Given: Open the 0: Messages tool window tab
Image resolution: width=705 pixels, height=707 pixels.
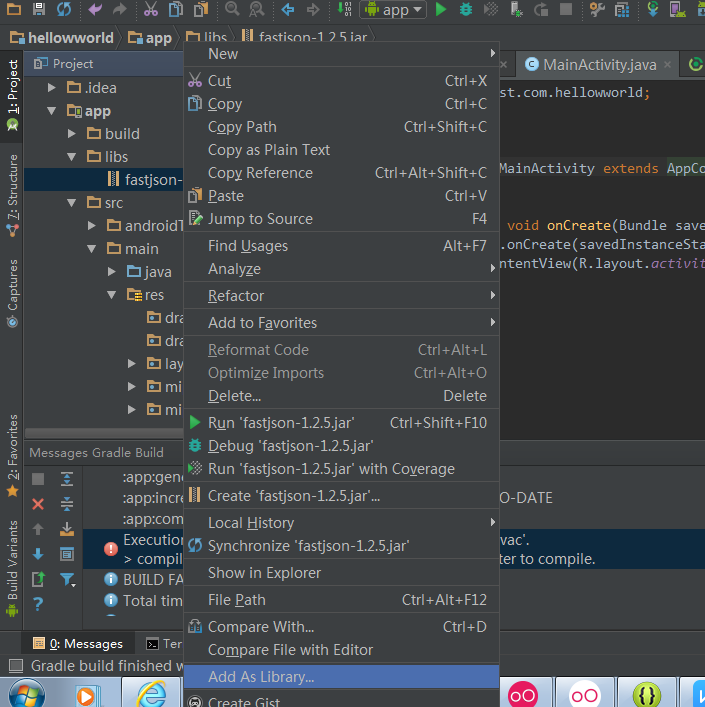Looking at the screenshot, I should pyautogui.click(x=78, y=644).
